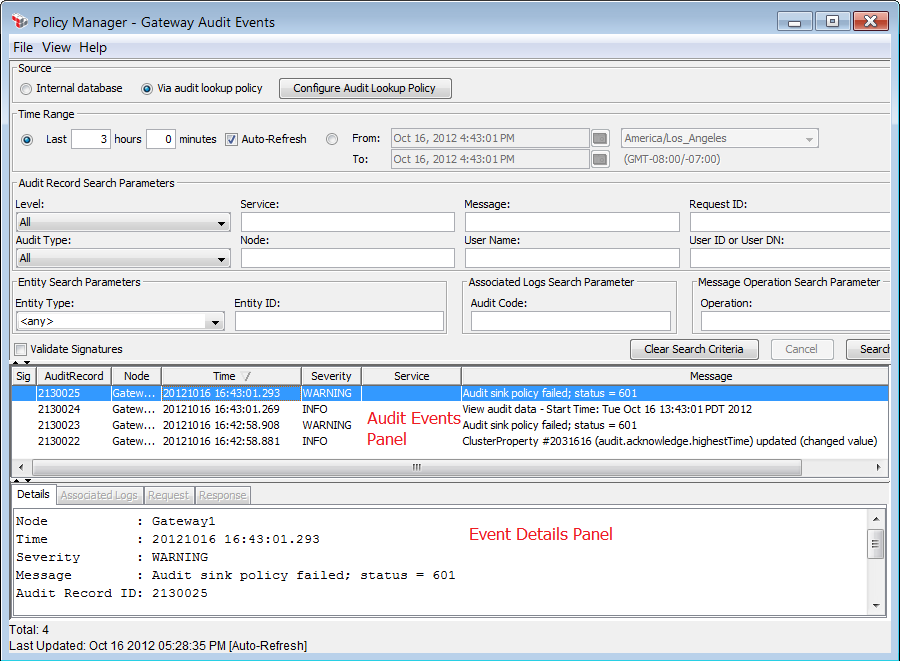Select the Internal database radio button

coord(26,89)
